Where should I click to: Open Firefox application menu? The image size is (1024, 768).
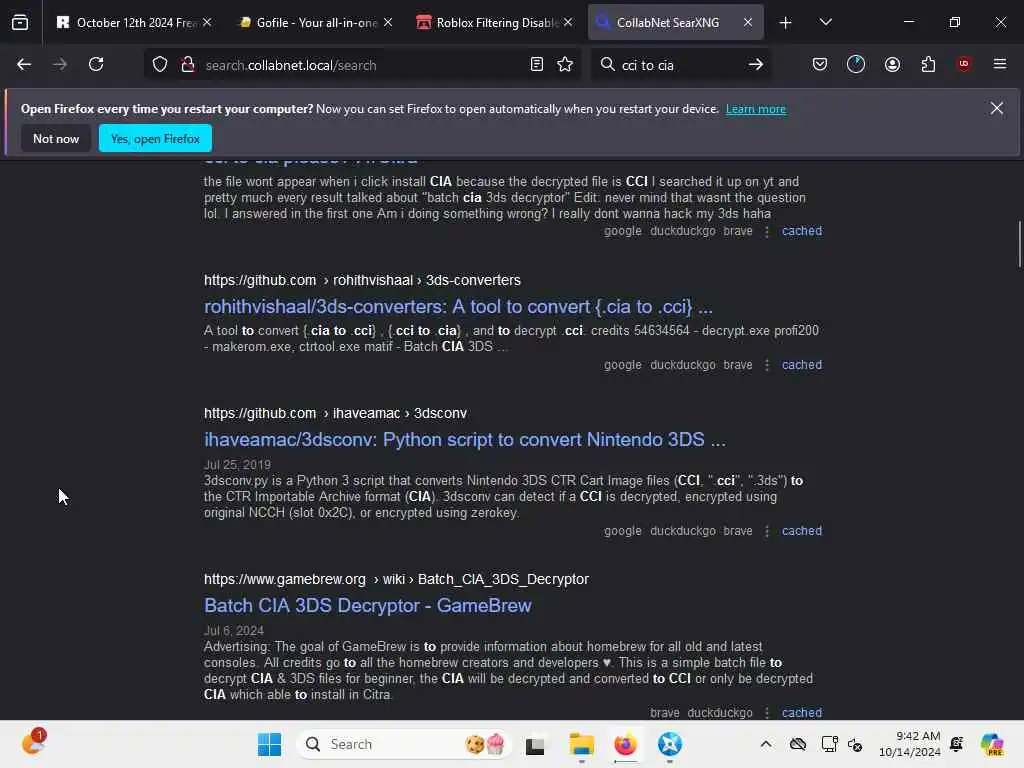pos(999,64)
